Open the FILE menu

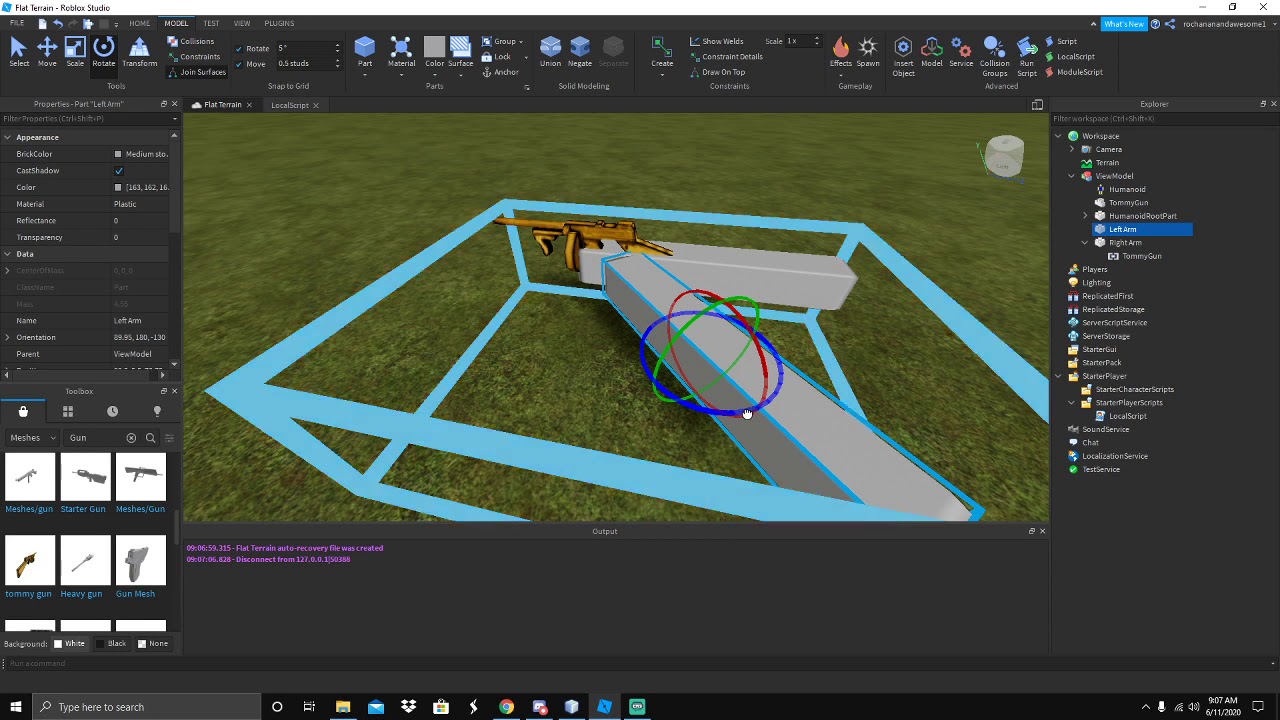click(17, 23)
